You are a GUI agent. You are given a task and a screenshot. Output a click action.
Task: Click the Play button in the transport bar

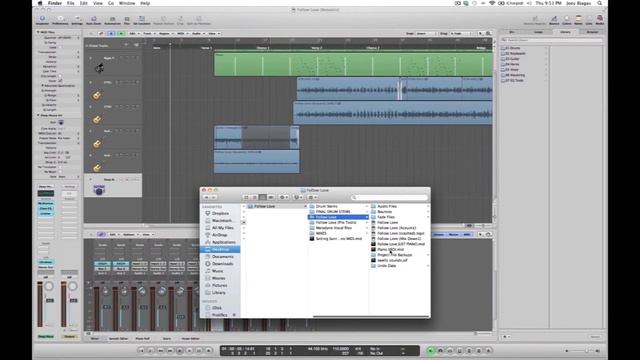[189, 351]
